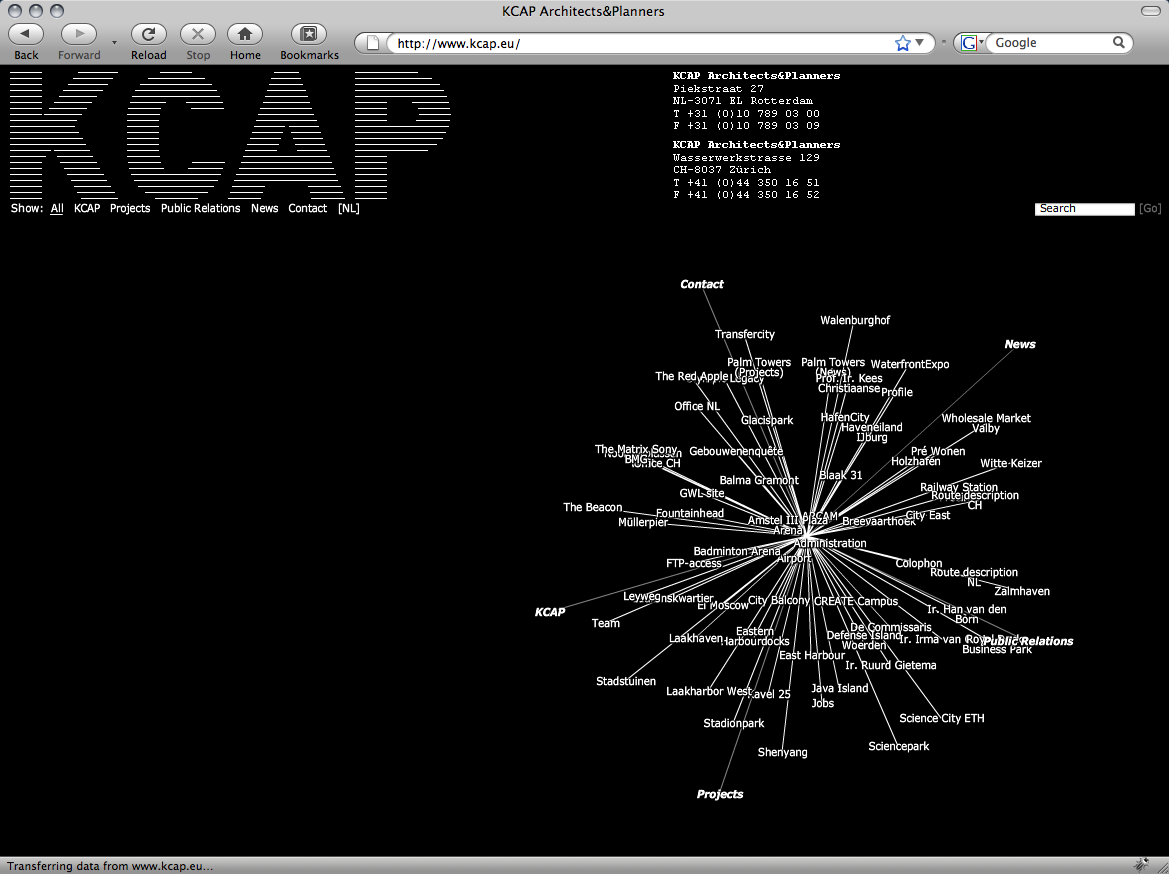Image resolution: width=1169 pixels, height=874 pixels.
Task: Click the Walenburghof node in graph
Action: tap(855, 321)
